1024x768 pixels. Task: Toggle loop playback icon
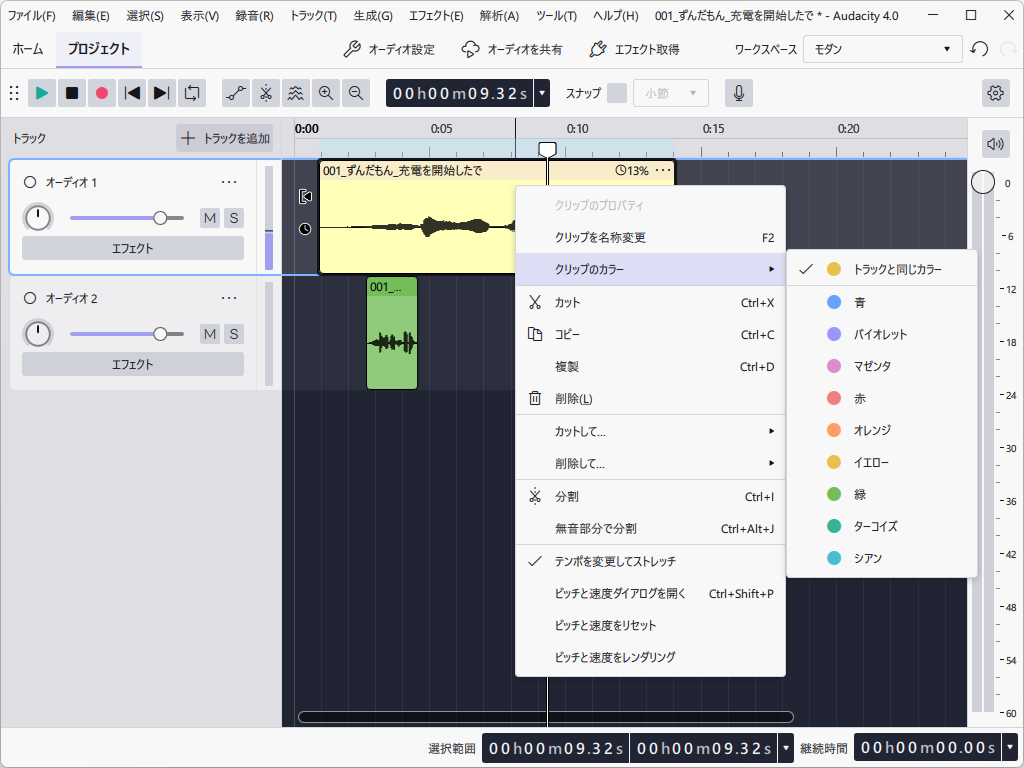click(192, 93)
